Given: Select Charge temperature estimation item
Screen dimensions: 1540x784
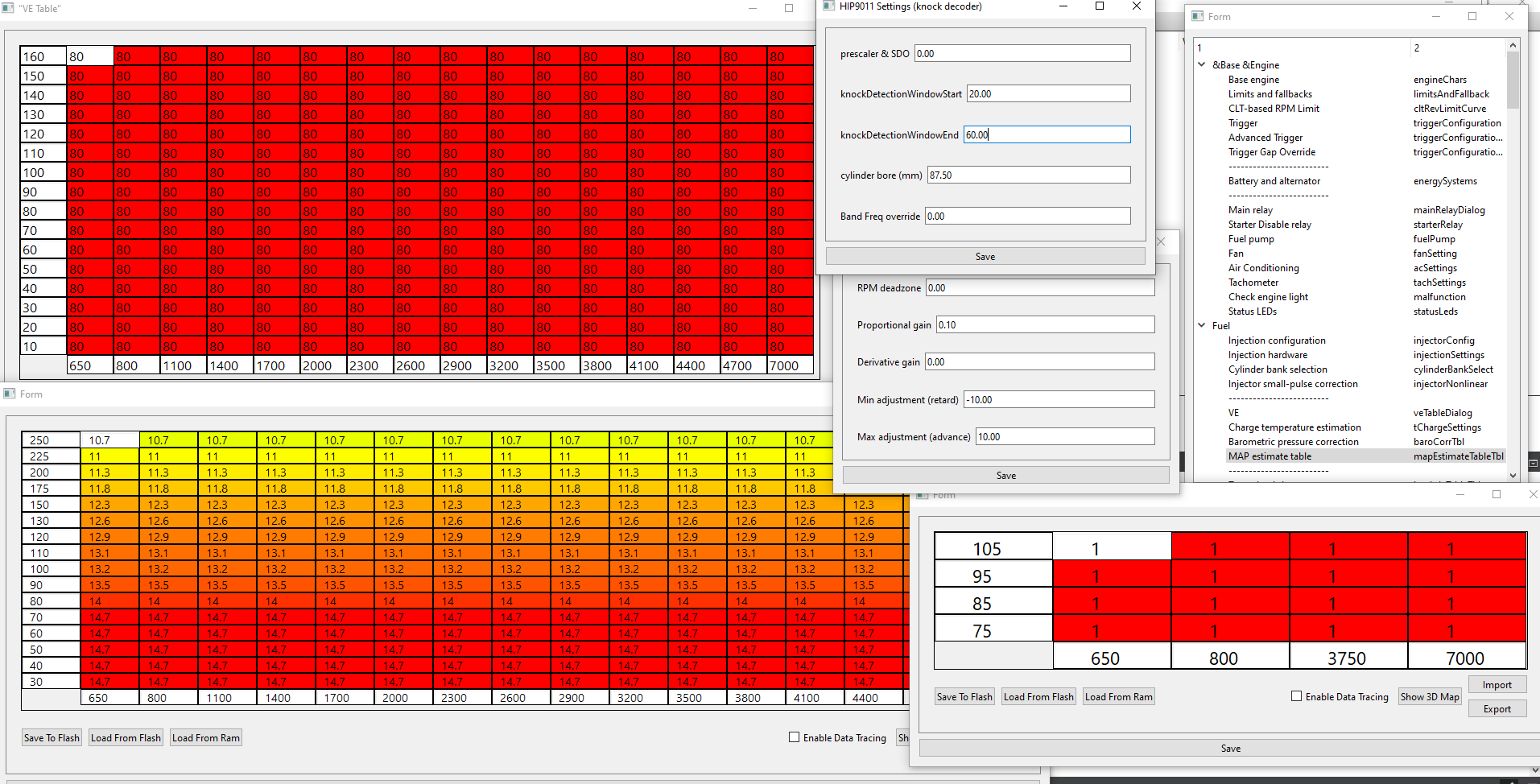Looking at the screenshot, I should [1294, 427].
